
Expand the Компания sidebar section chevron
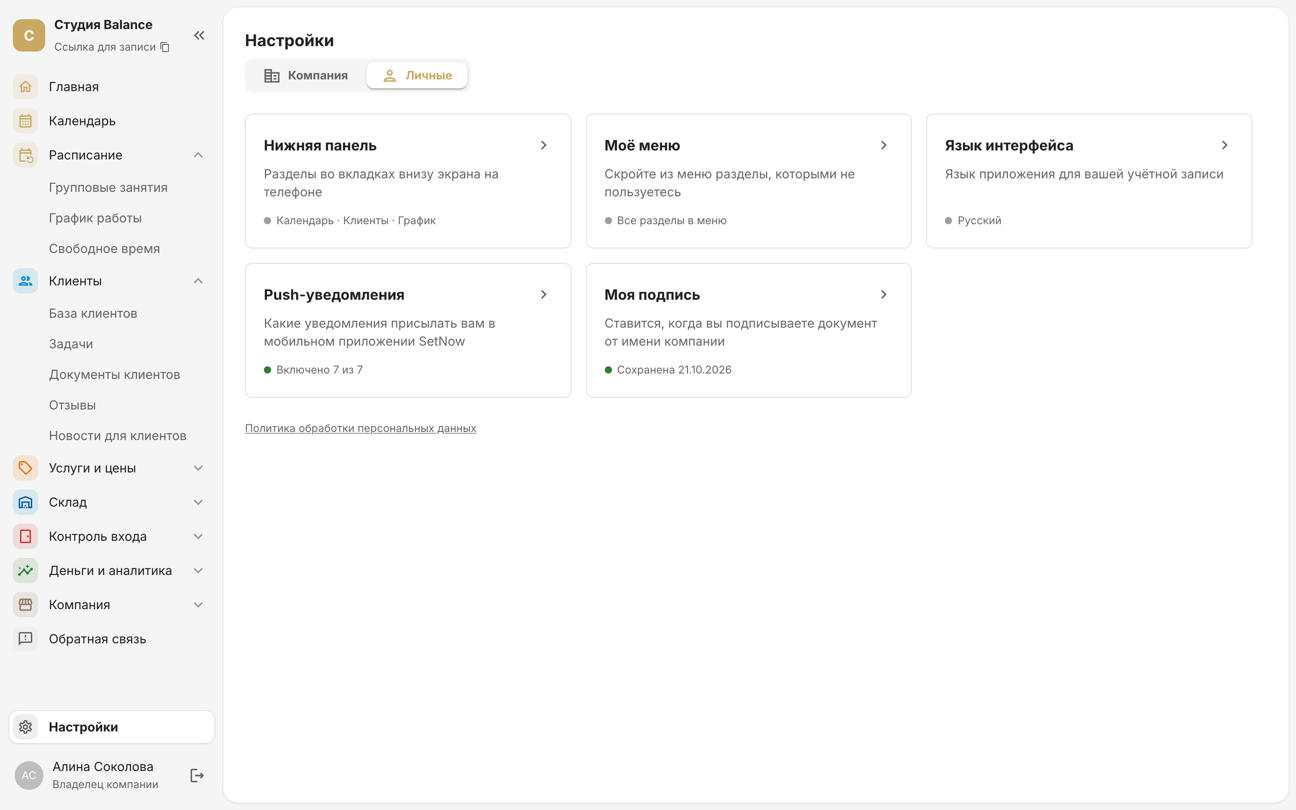(x=198, y=605)
